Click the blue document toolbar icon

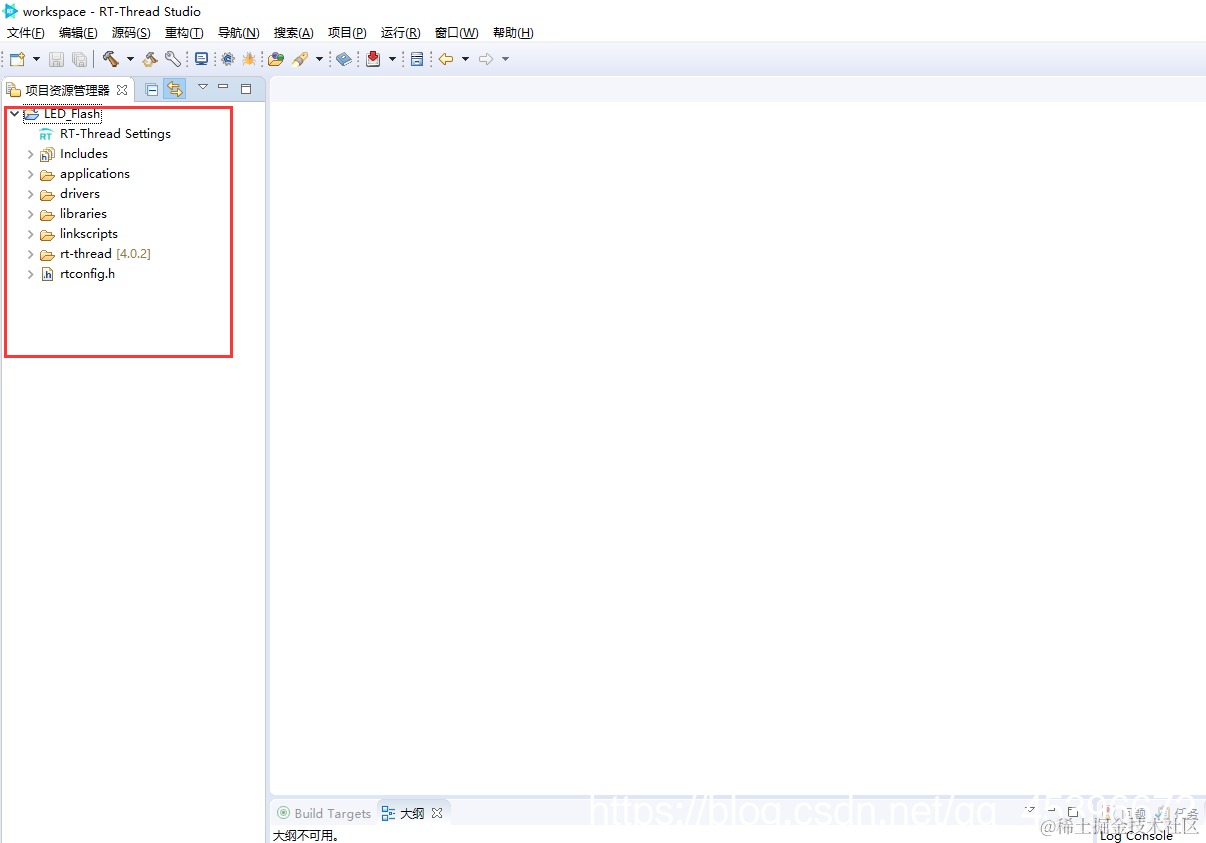(417, 60)
